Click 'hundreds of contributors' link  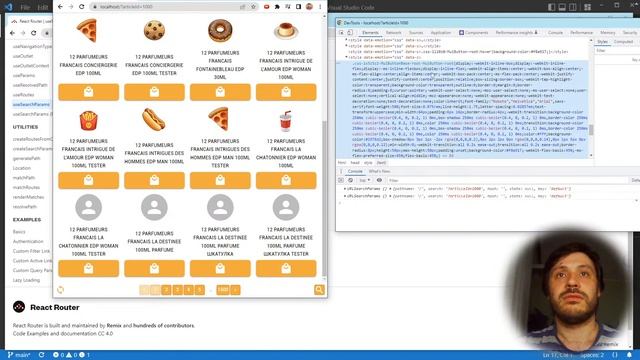(164, 326)
